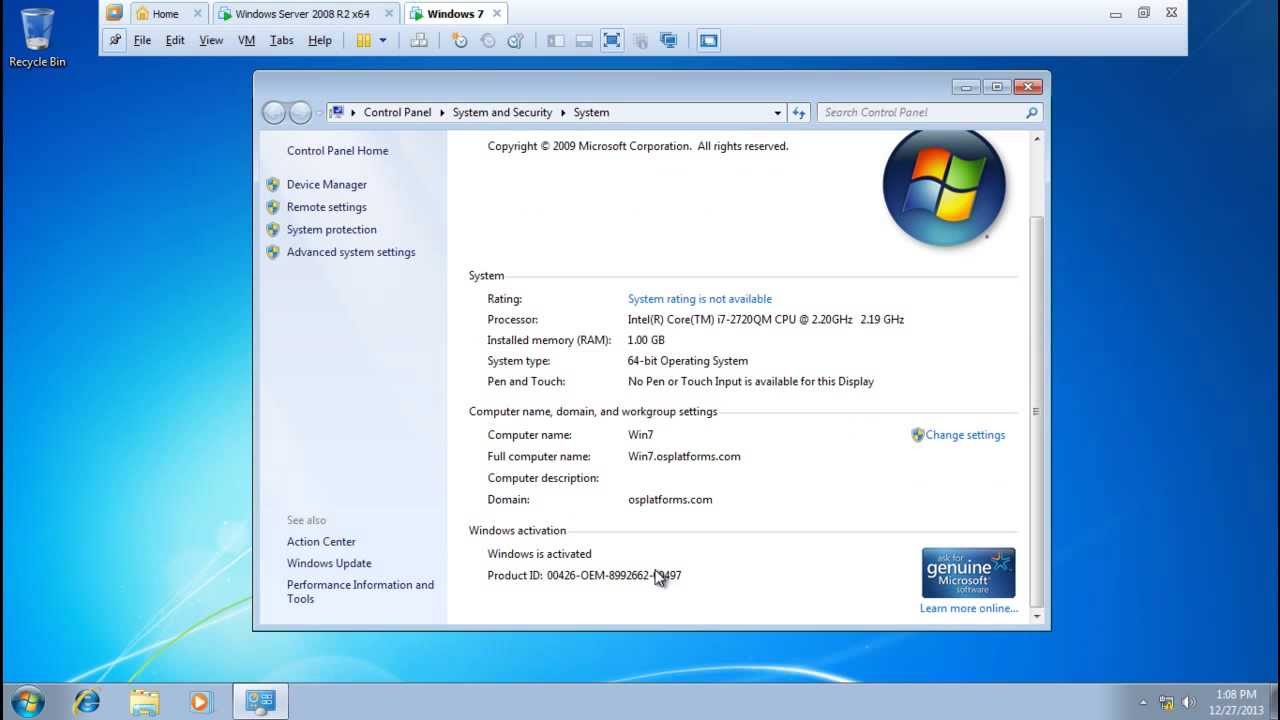Click the Send Ctrl+Alt+Del toolbar icon
The width and height of the screenshot is (1280, 720).
419,40
